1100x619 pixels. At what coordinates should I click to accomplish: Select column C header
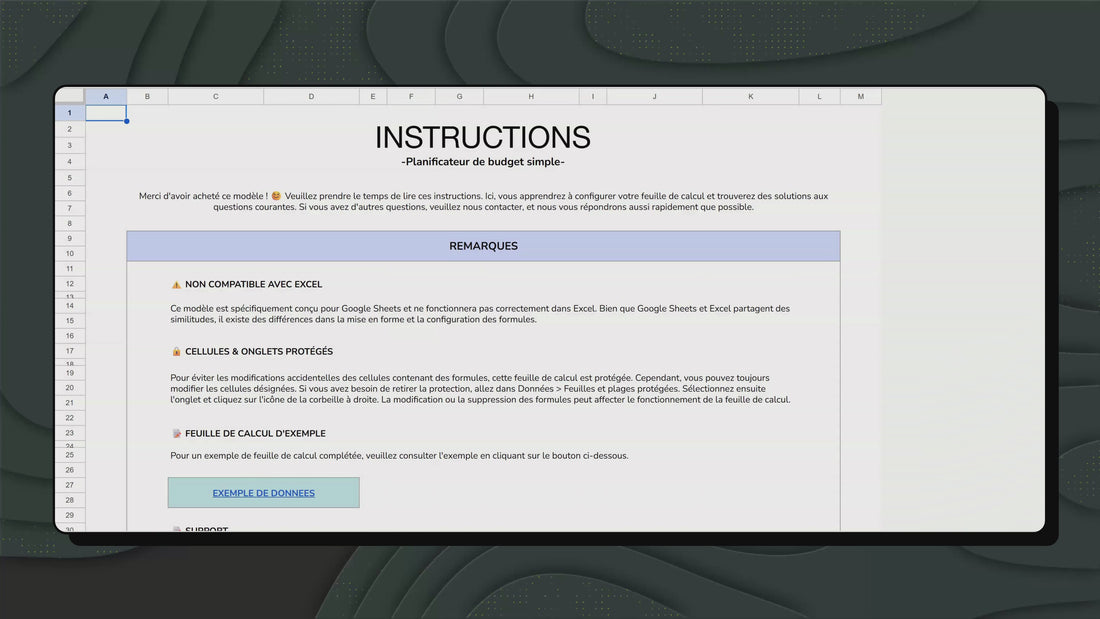pyautogui.click(x=215, y=96)
